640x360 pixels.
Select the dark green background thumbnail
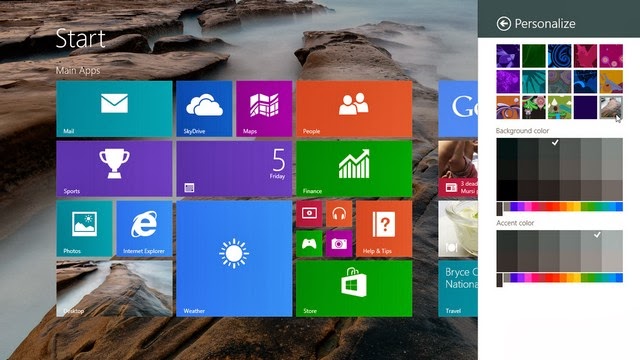(x=534, y=56)
